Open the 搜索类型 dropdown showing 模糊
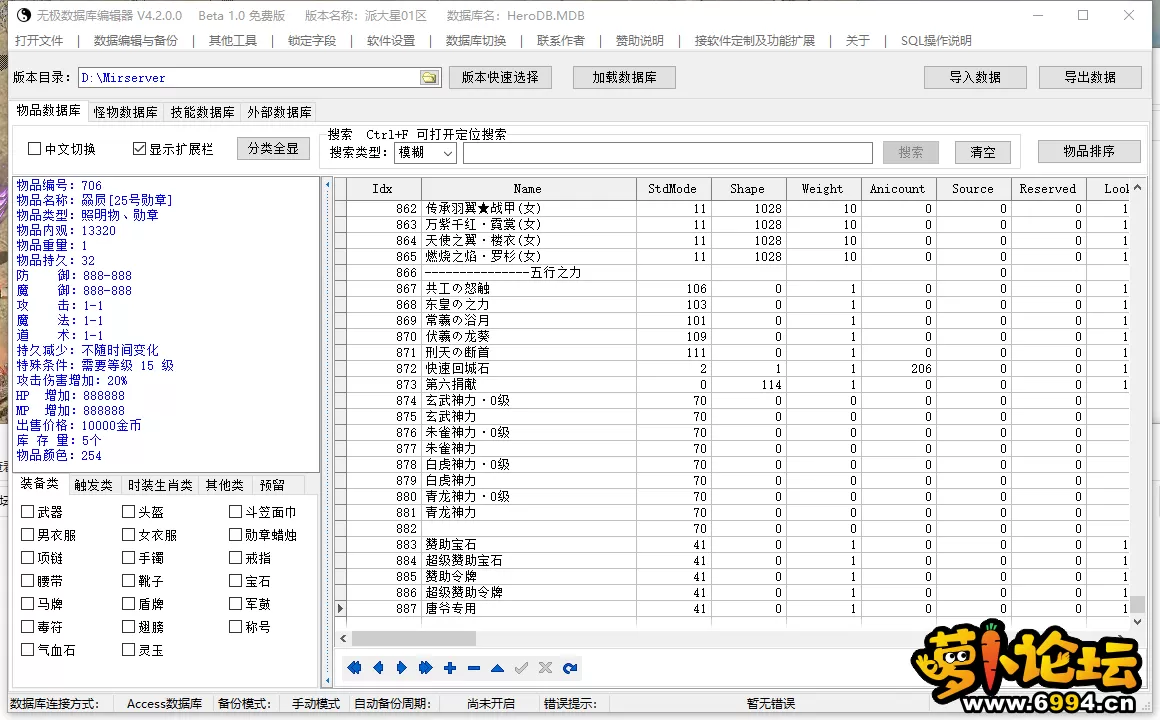 425,152
